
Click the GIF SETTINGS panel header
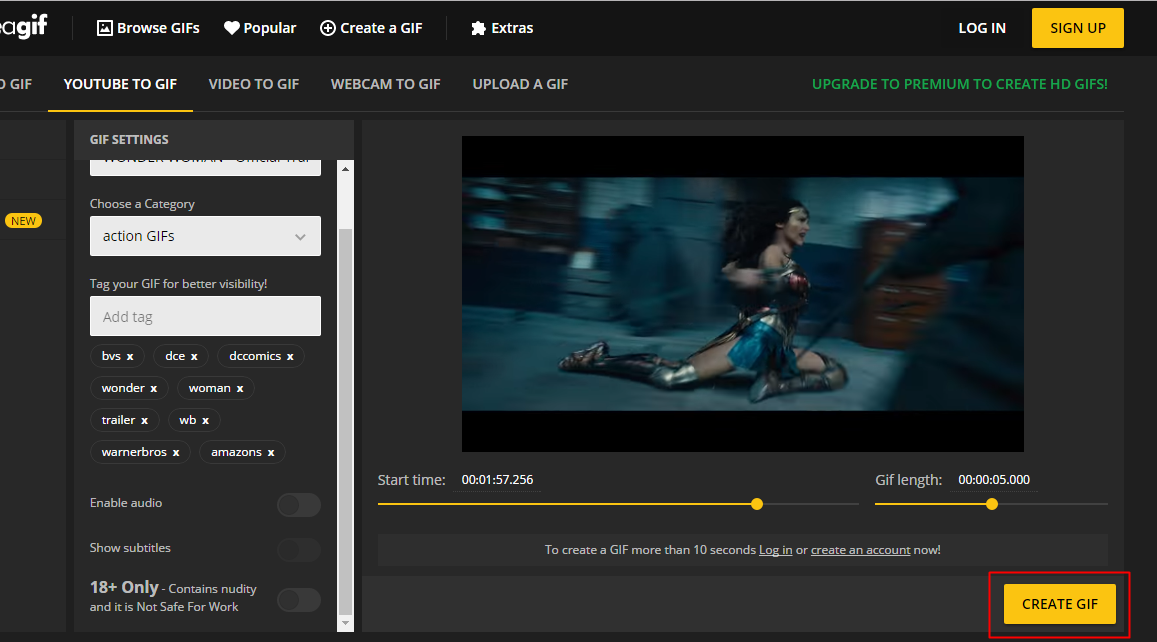tap(214, 139)
